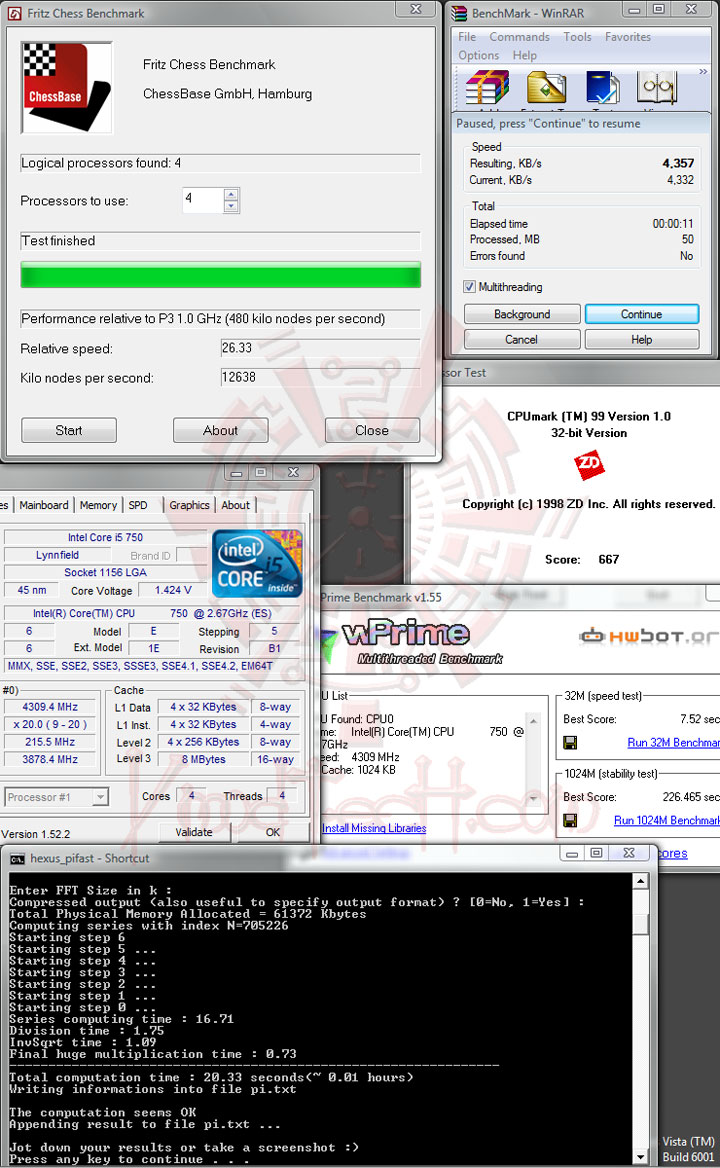The image size is (720, 1168).
Task: Click the Intel Core i5 750 name field
Action: point(105,537)
